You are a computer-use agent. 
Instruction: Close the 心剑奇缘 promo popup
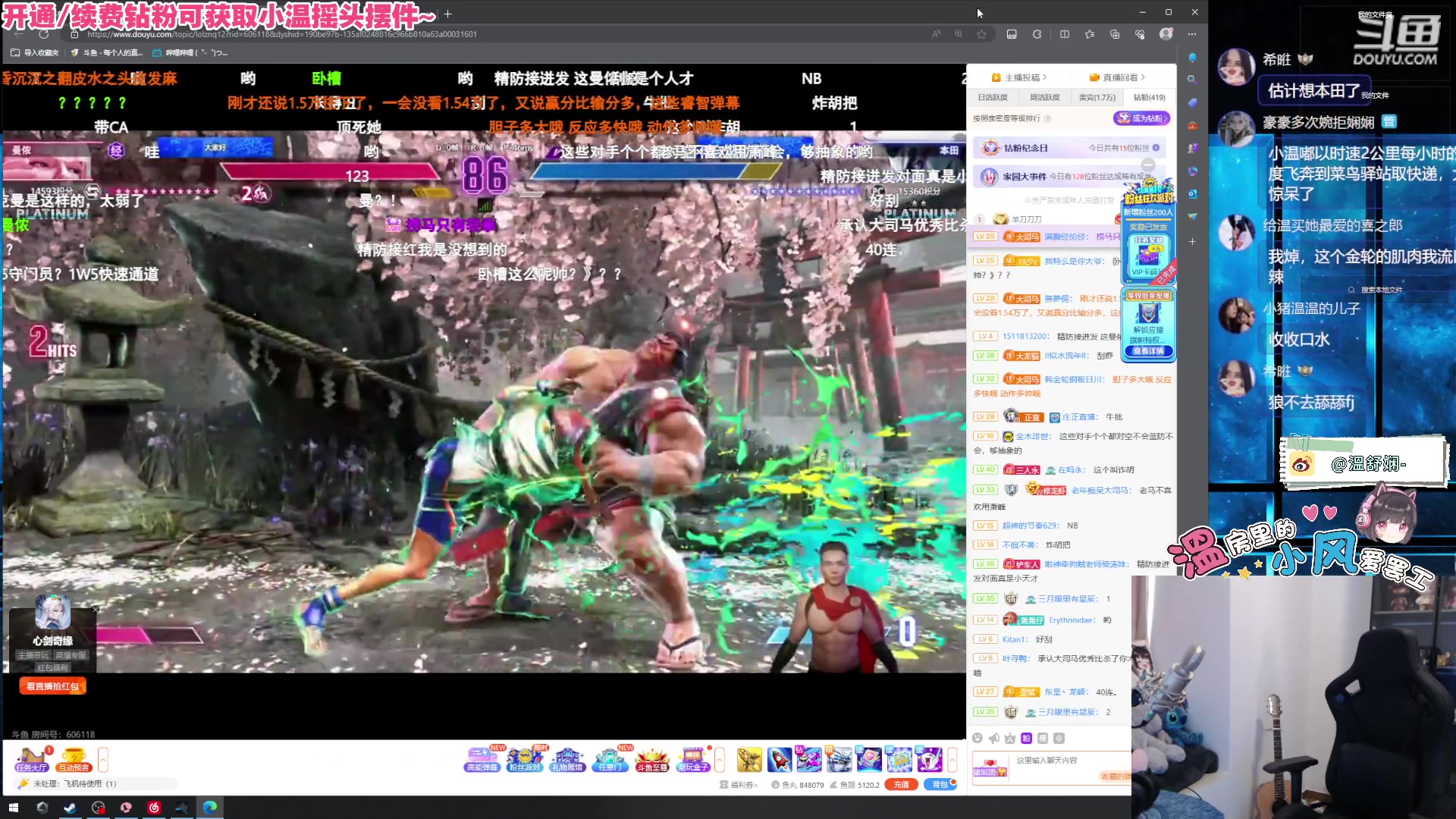point(95,609)
